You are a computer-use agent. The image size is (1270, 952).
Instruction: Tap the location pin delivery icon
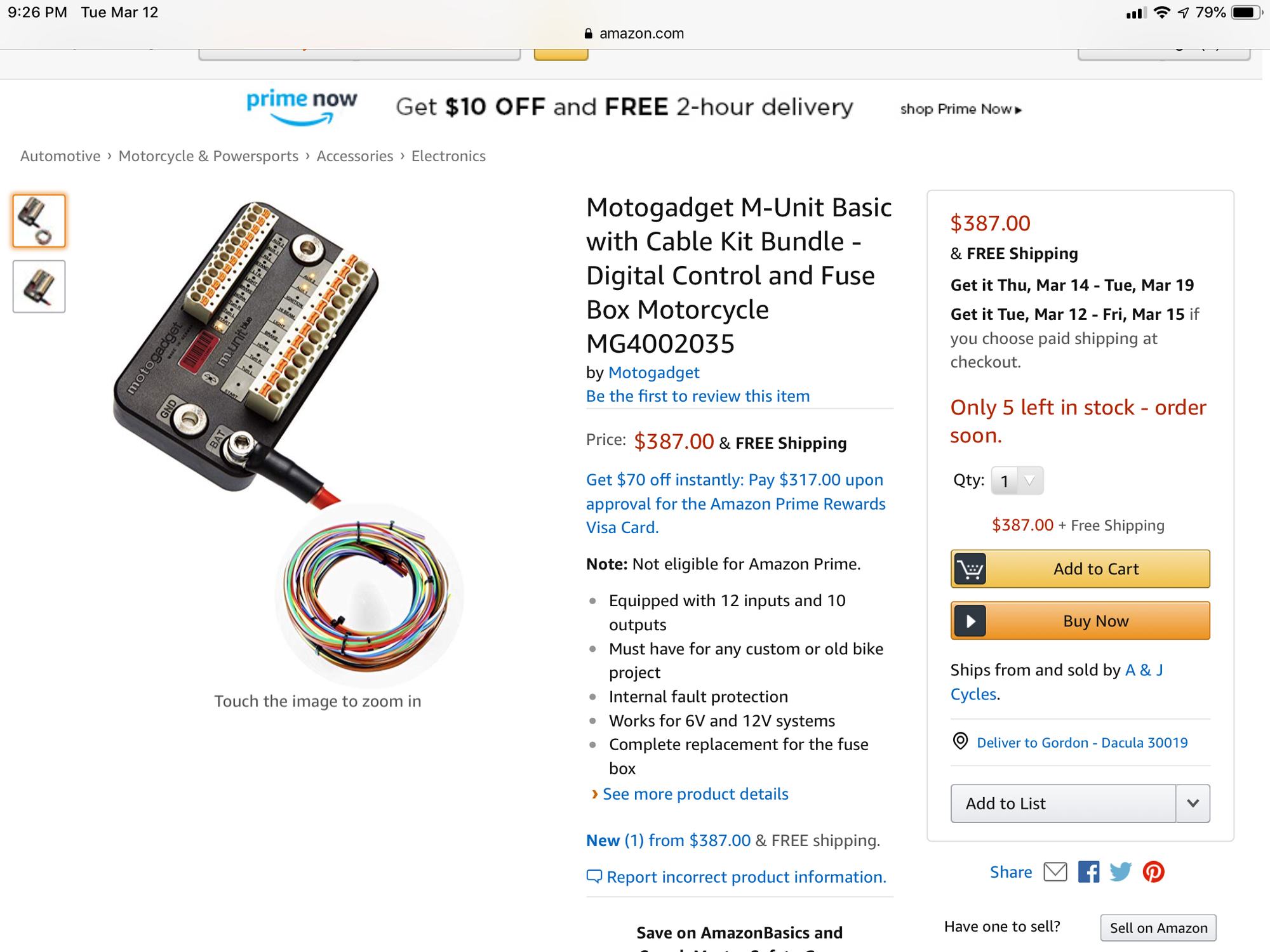pyautogui.click(x=960, y=741)
